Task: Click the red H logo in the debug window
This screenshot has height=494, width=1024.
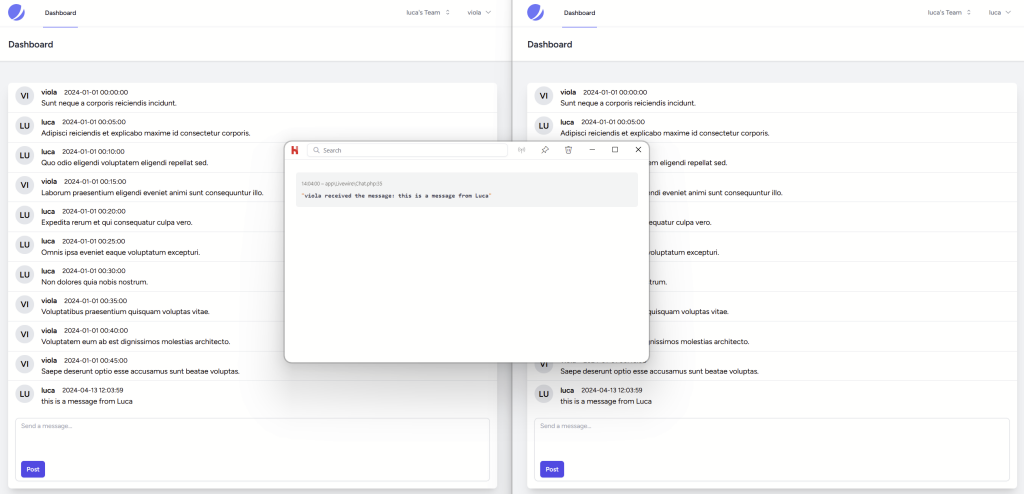Action: [295, 150]
